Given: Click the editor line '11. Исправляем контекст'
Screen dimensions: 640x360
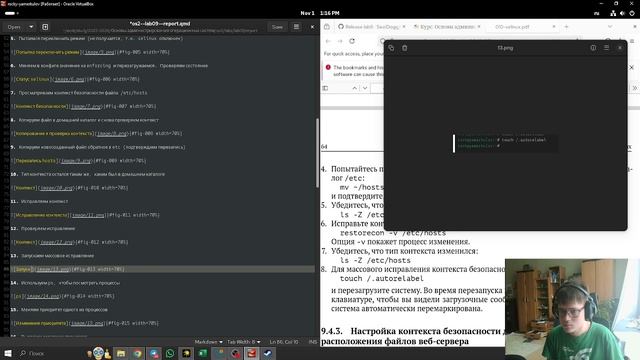Looking at the screenshot, I should point(39,202).
